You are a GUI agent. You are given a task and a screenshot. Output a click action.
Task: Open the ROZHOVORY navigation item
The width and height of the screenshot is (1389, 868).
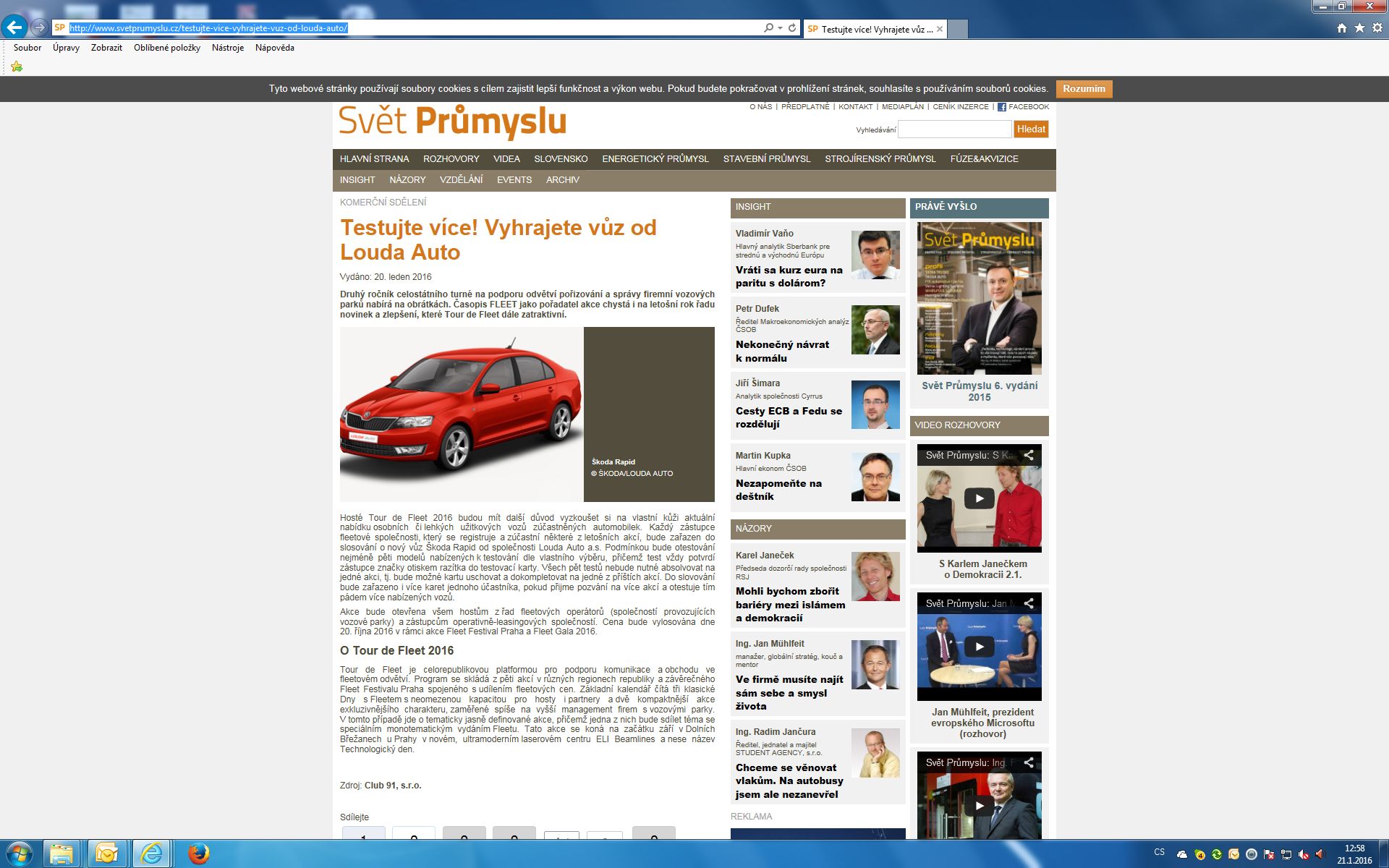coord(451,159)
